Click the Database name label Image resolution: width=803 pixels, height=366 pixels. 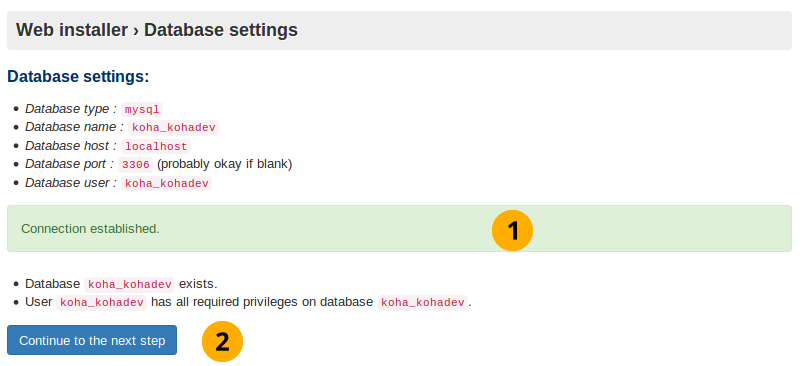[74, 127]
